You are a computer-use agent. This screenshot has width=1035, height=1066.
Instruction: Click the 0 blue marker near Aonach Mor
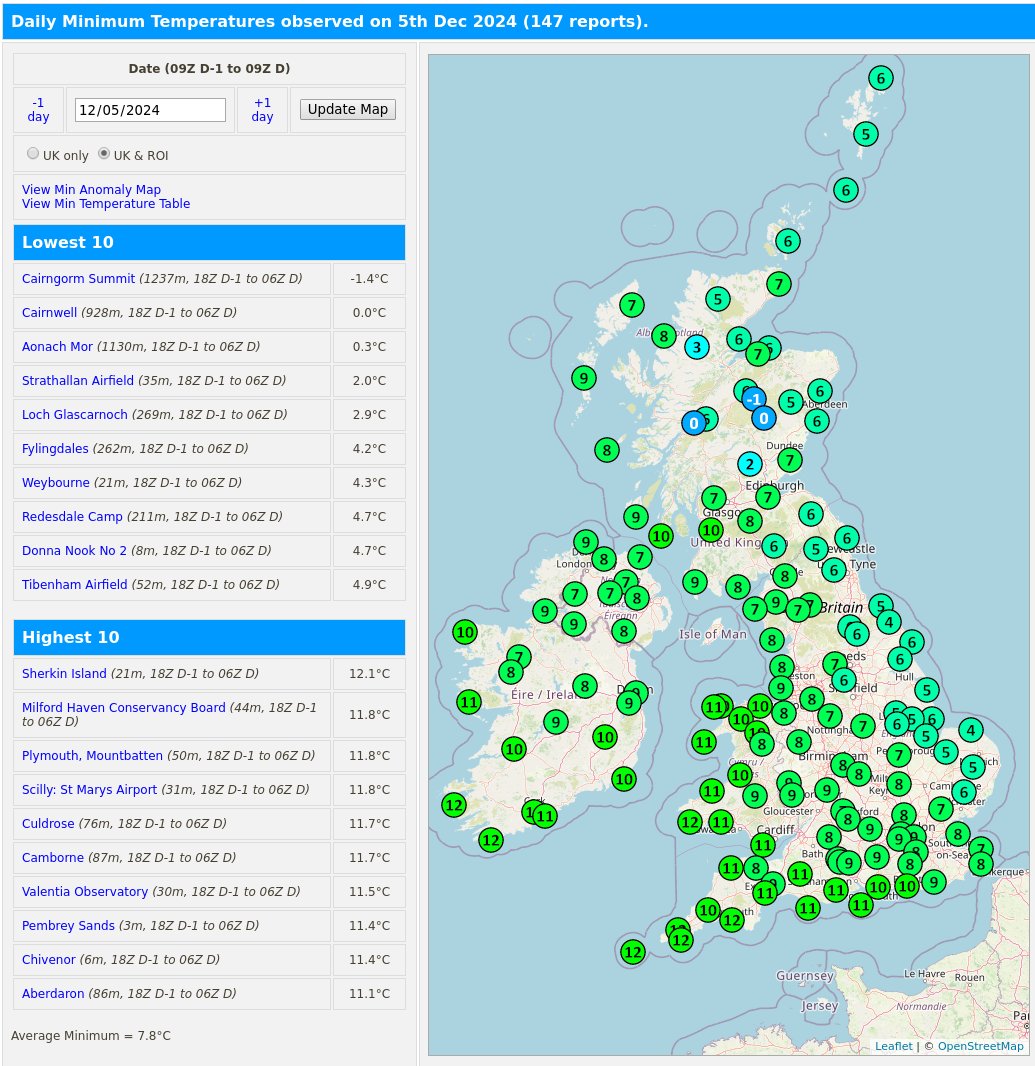click(x=694, y=424)
